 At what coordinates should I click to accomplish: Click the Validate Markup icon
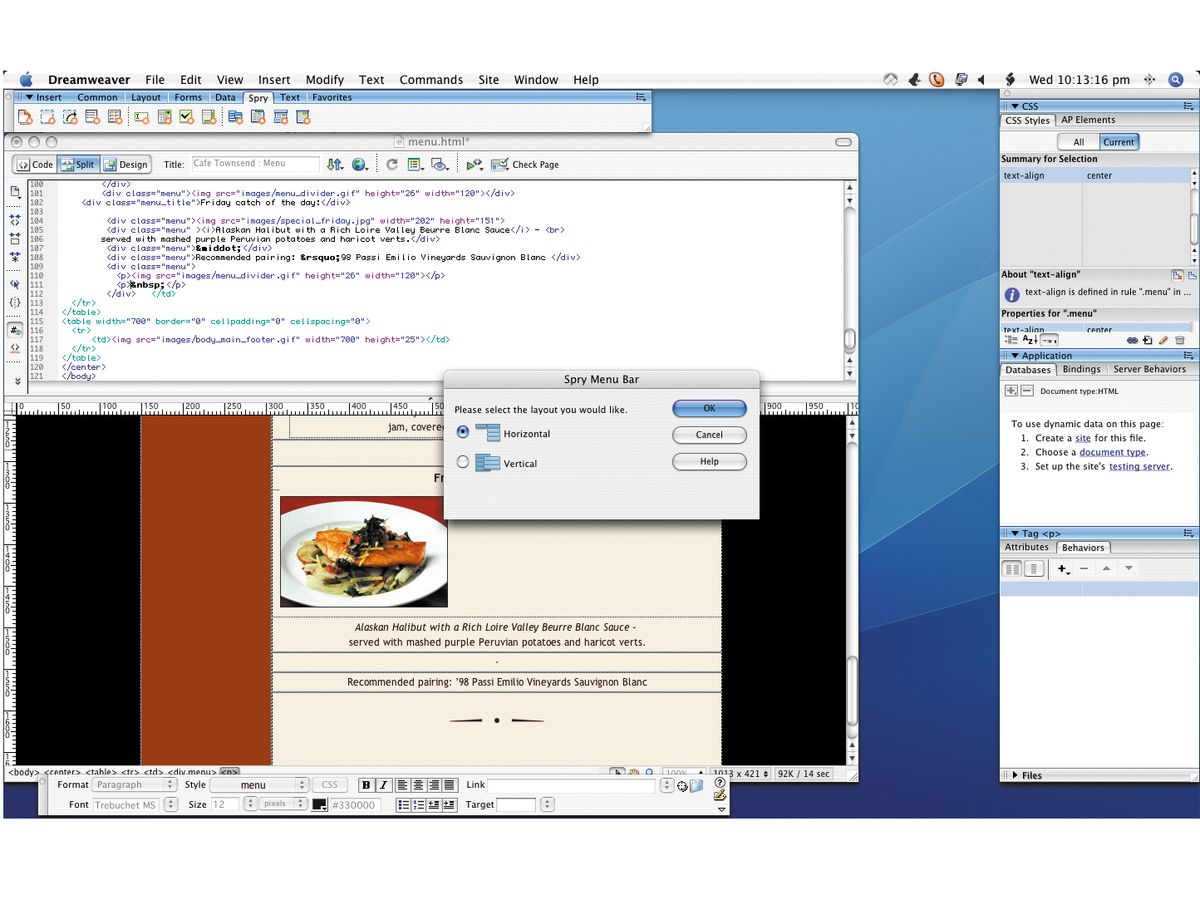(x=474, y=164)
